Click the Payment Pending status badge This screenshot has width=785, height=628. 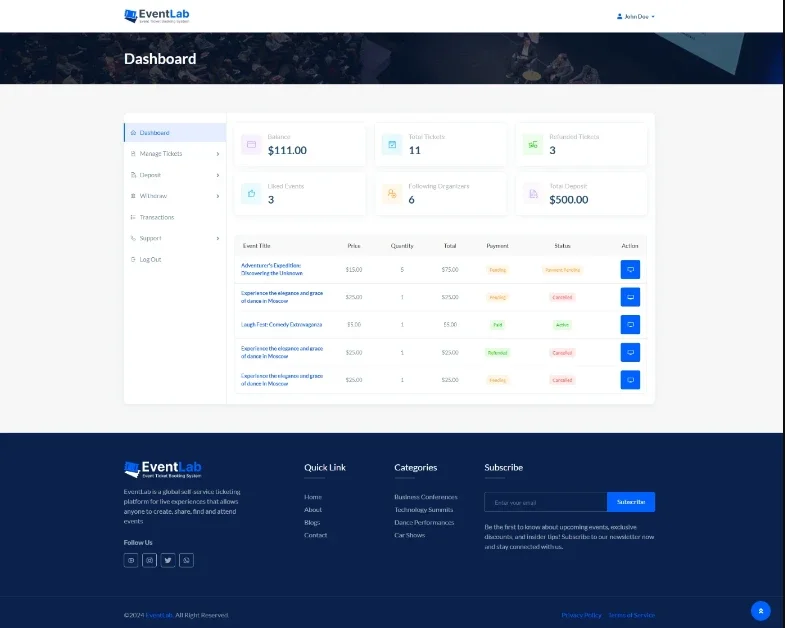[x=562, y=270]
